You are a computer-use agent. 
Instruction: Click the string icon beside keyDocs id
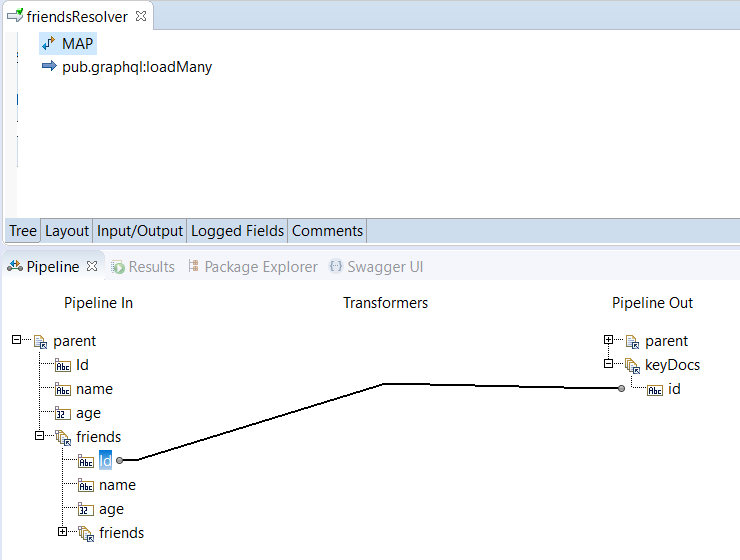(655, 389)
